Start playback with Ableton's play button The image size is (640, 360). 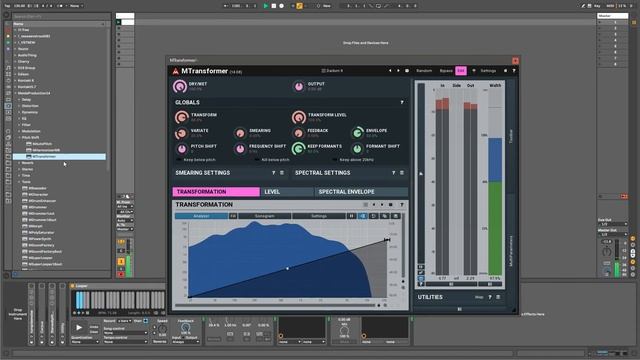coord(266,6)
